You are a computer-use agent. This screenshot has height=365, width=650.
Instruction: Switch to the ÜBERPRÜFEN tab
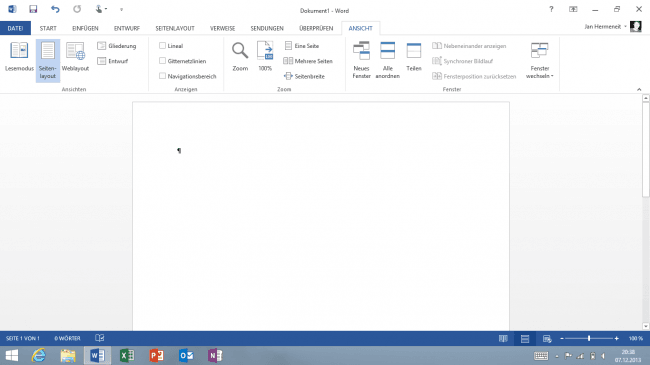point(316,28)
